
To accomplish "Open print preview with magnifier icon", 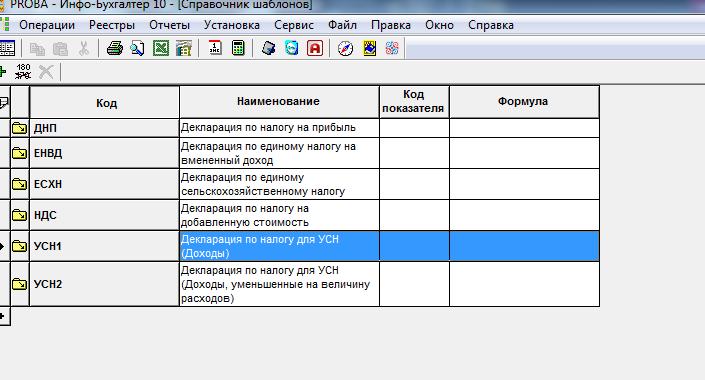I will (x=138, y=48).
